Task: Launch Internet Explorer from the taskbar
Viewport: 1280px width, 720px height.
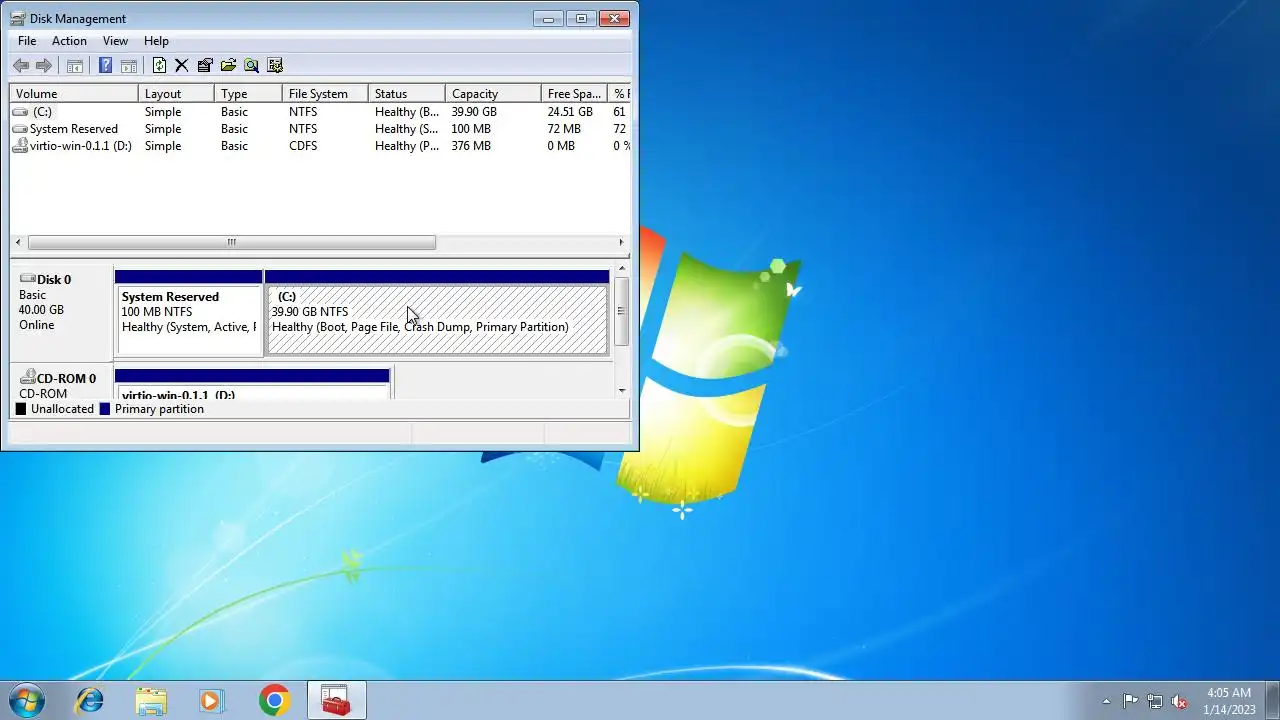Action: point(90,700)
